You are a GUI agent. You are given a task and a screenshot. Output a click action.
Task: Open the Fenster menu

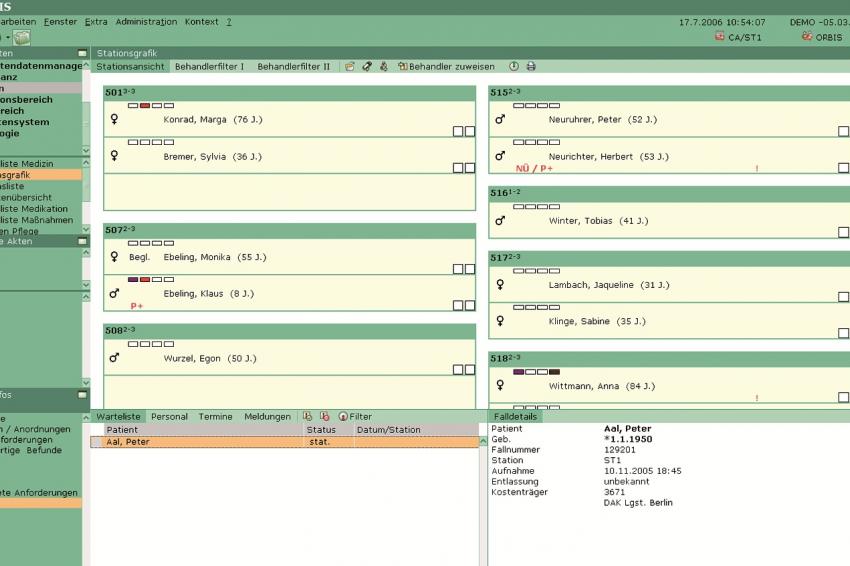[60, 22]
